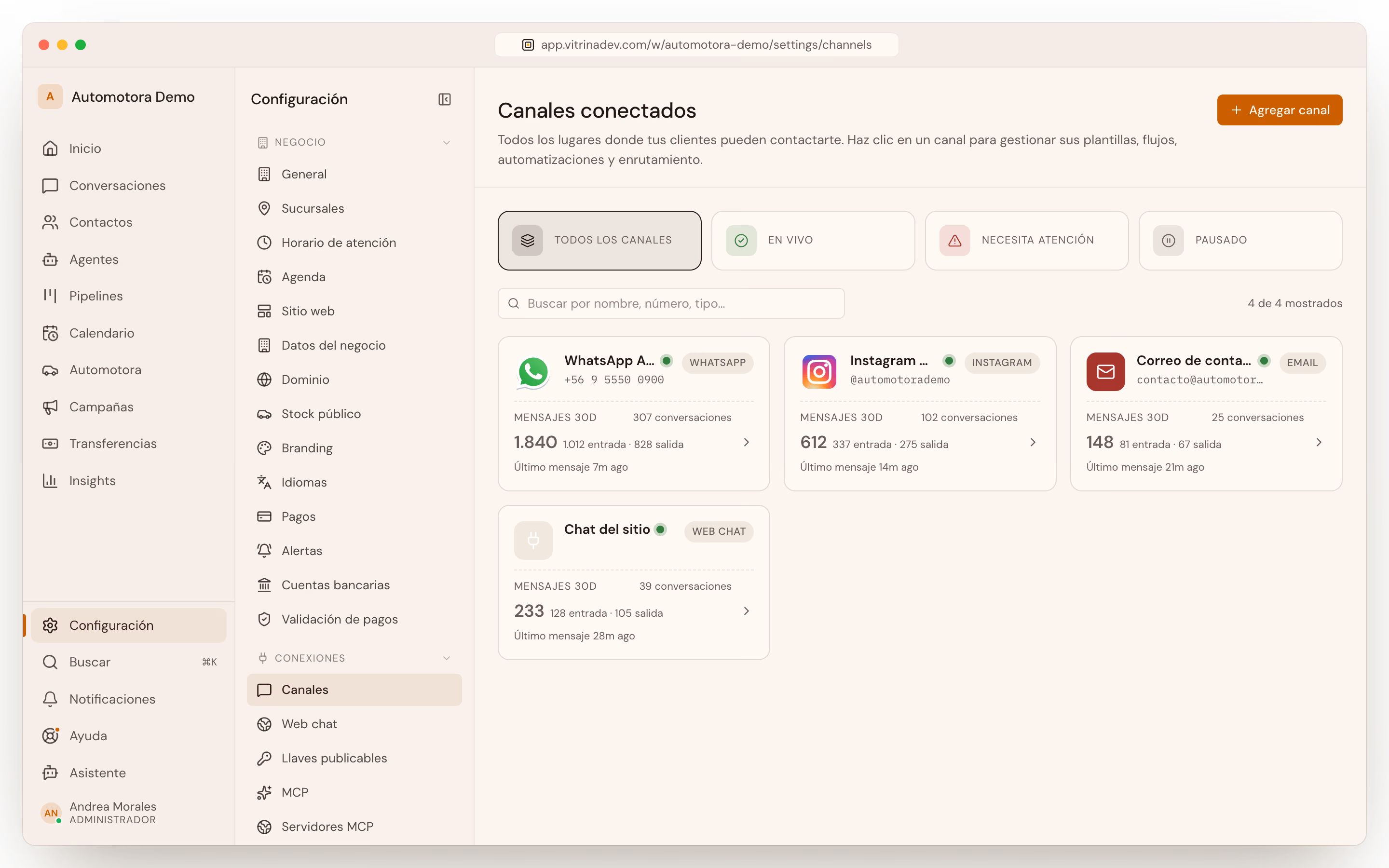Click the Chat del sitio plug icon
The width and height of the screenshot is (1389, 868).
[533, 540]
